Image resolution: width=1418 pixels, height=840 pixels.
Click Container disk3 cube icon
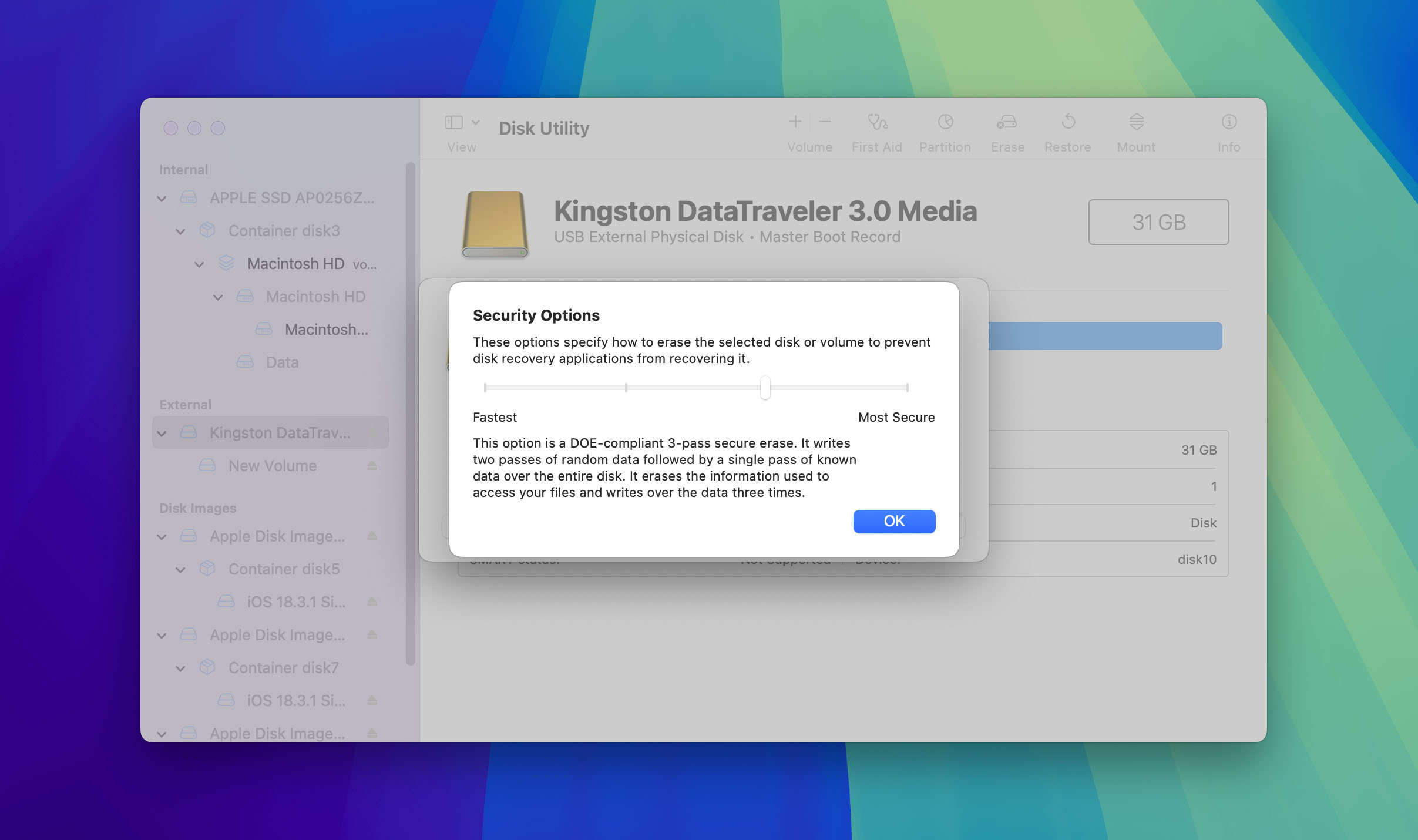click(x=207, y=230)
